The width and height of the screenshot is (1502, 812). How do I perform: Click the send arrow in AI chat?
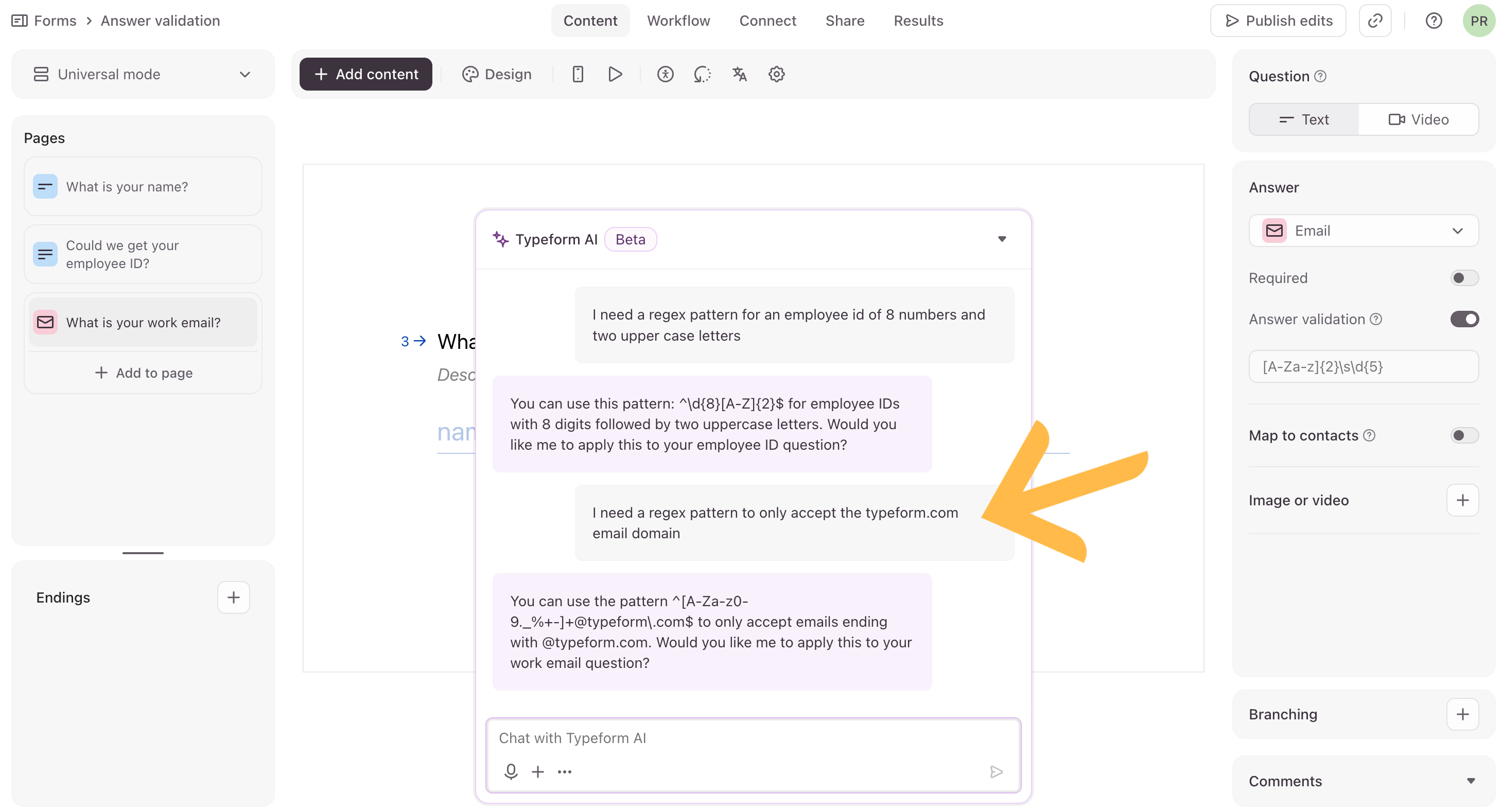point(996,771)
